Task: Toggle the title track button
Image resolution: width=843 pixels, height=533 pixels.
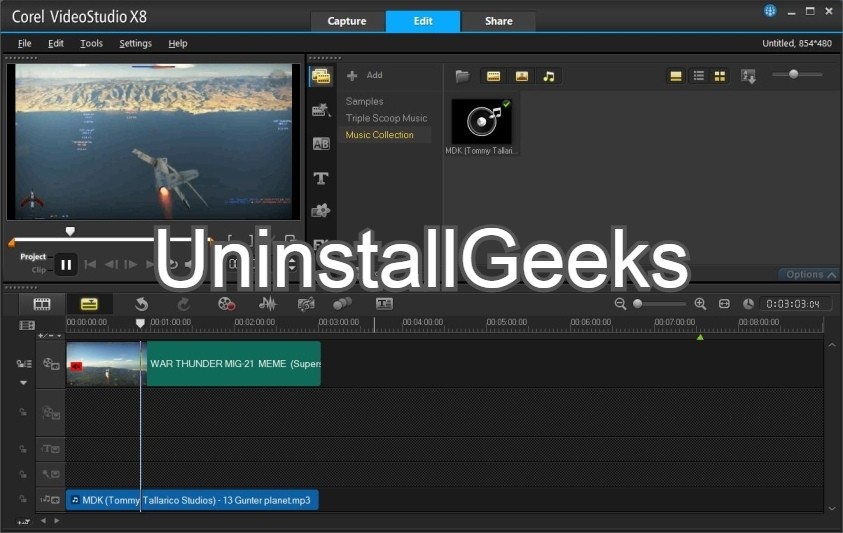Action: (51, 449)
